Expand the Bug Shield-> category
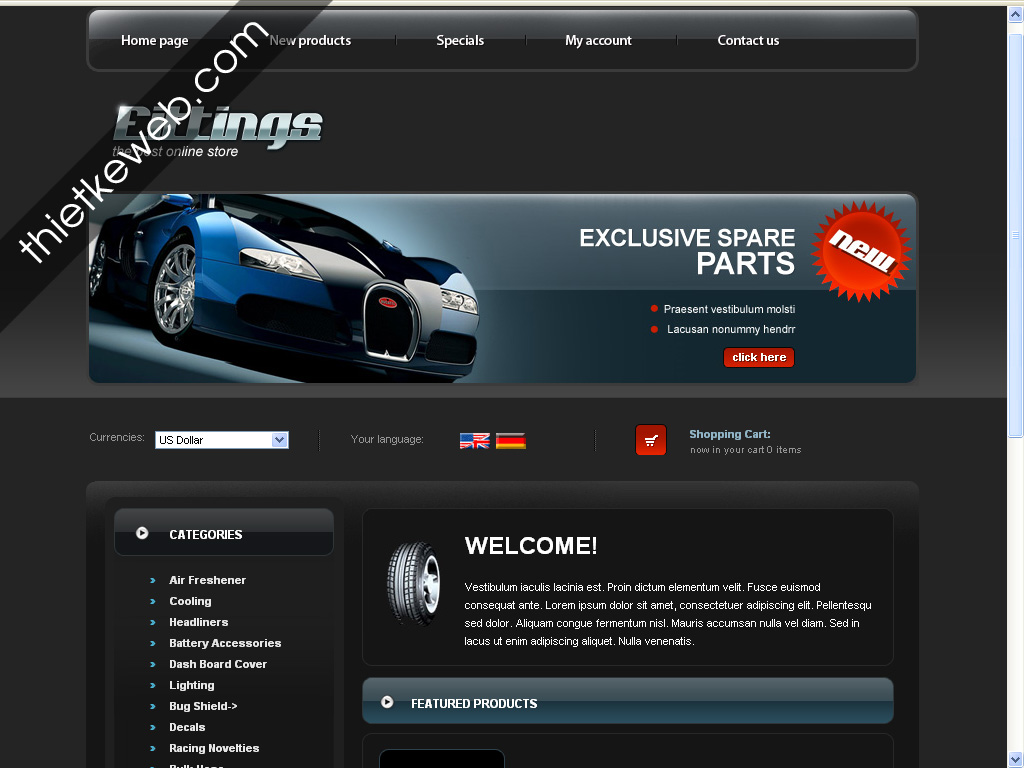 tap(203, 706)
